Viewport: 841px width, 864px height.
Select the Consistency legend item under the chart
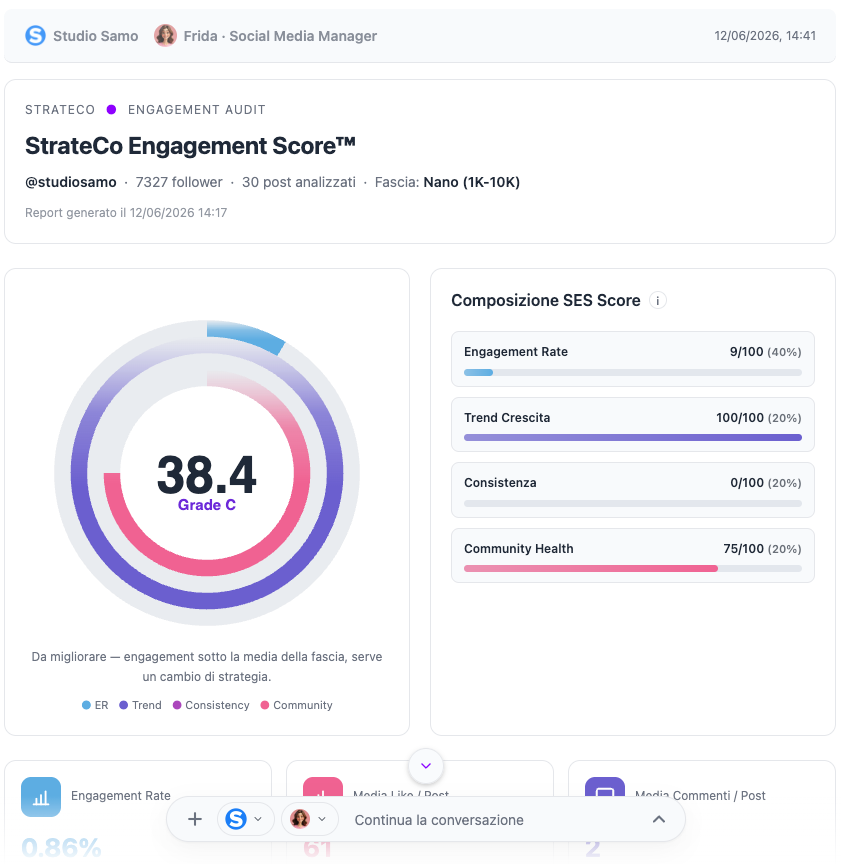pyautogui.click(x=211, y=705)
